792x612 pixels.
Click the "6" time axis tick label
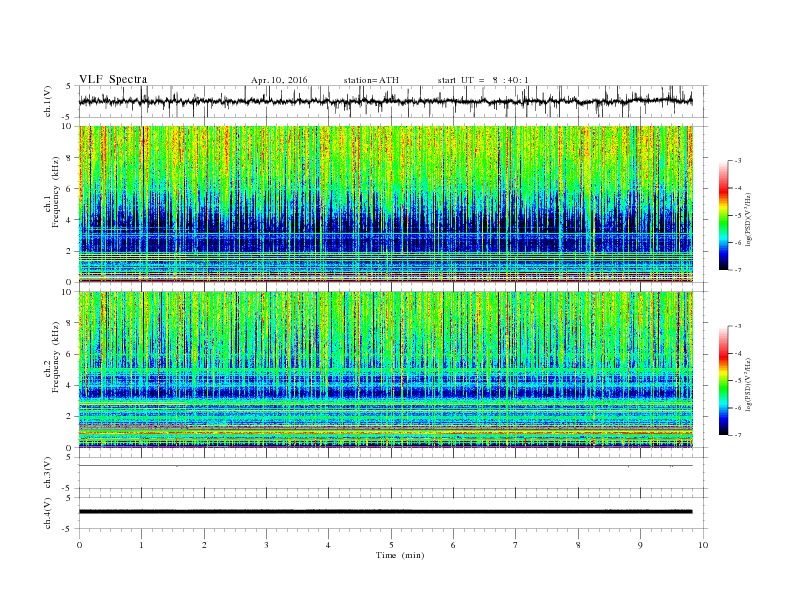click(454, 545)
